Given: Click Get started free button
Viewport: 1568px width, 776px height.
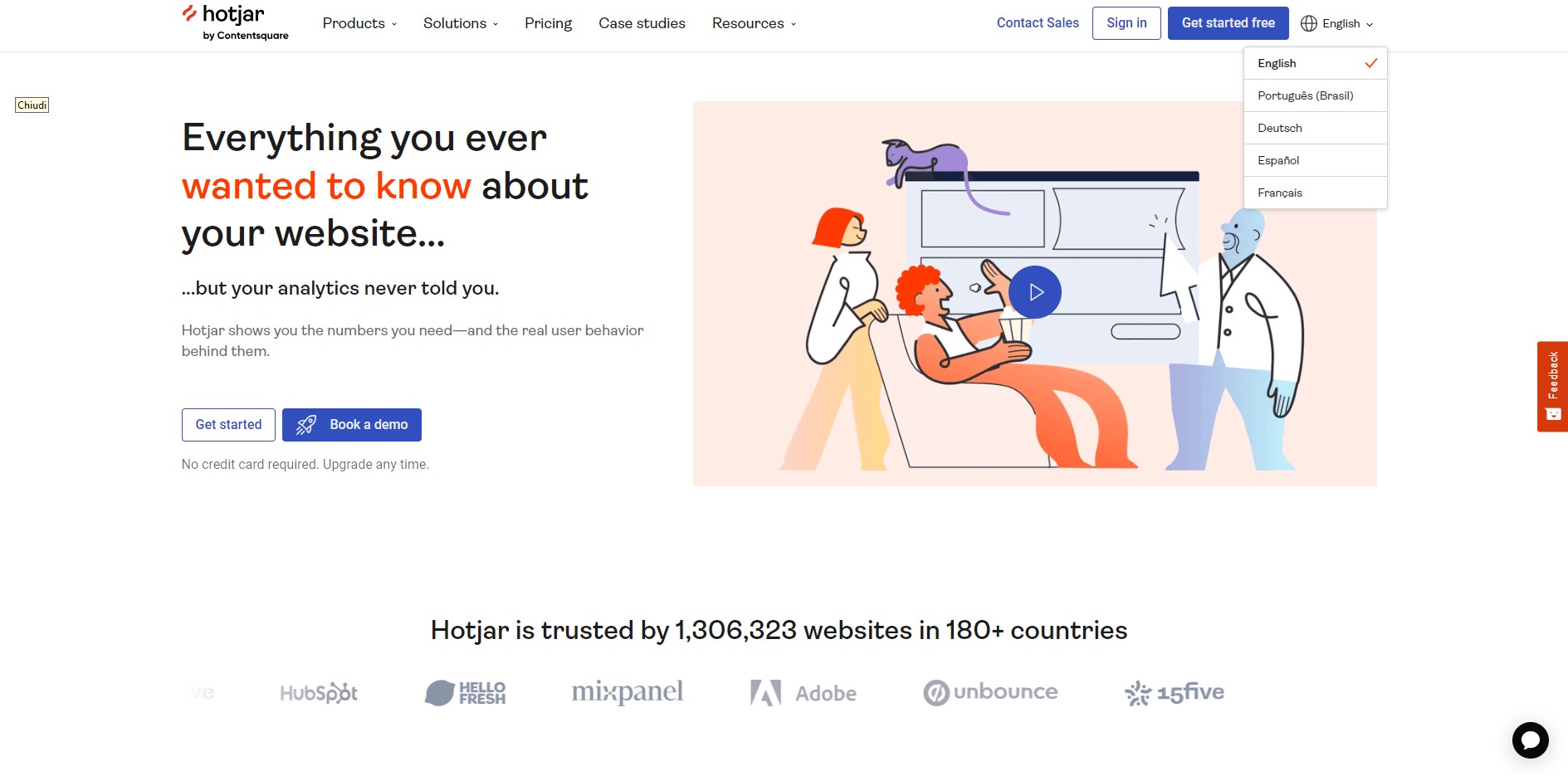Looking at the screenshot, I should point(1228,23).
